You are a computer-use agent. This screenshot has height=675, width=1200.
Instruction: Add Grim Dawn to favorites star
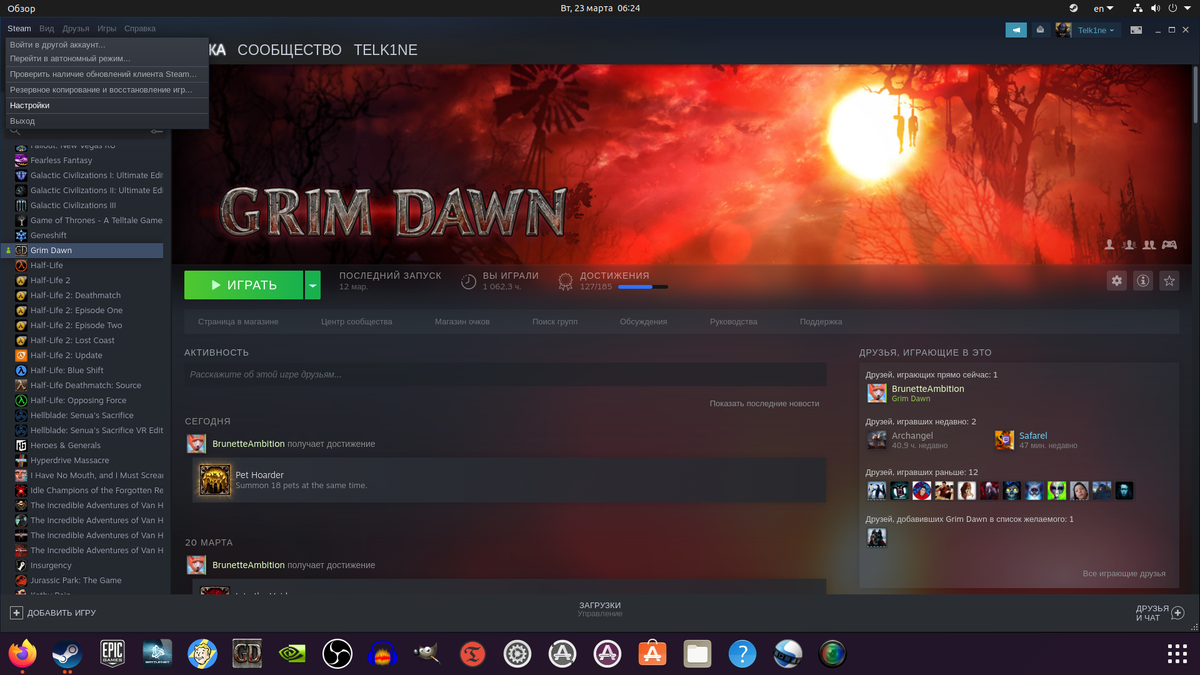point(1169,281)
